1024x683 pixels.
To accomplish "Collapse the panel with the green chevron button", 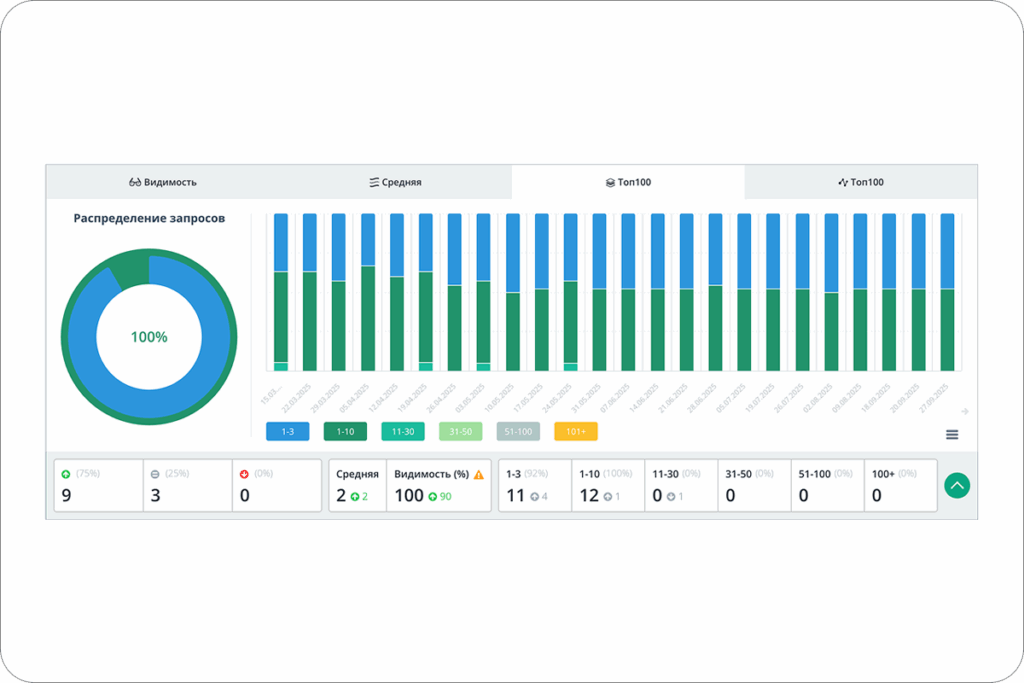I will pyautogui.click(x=957, y=485).
